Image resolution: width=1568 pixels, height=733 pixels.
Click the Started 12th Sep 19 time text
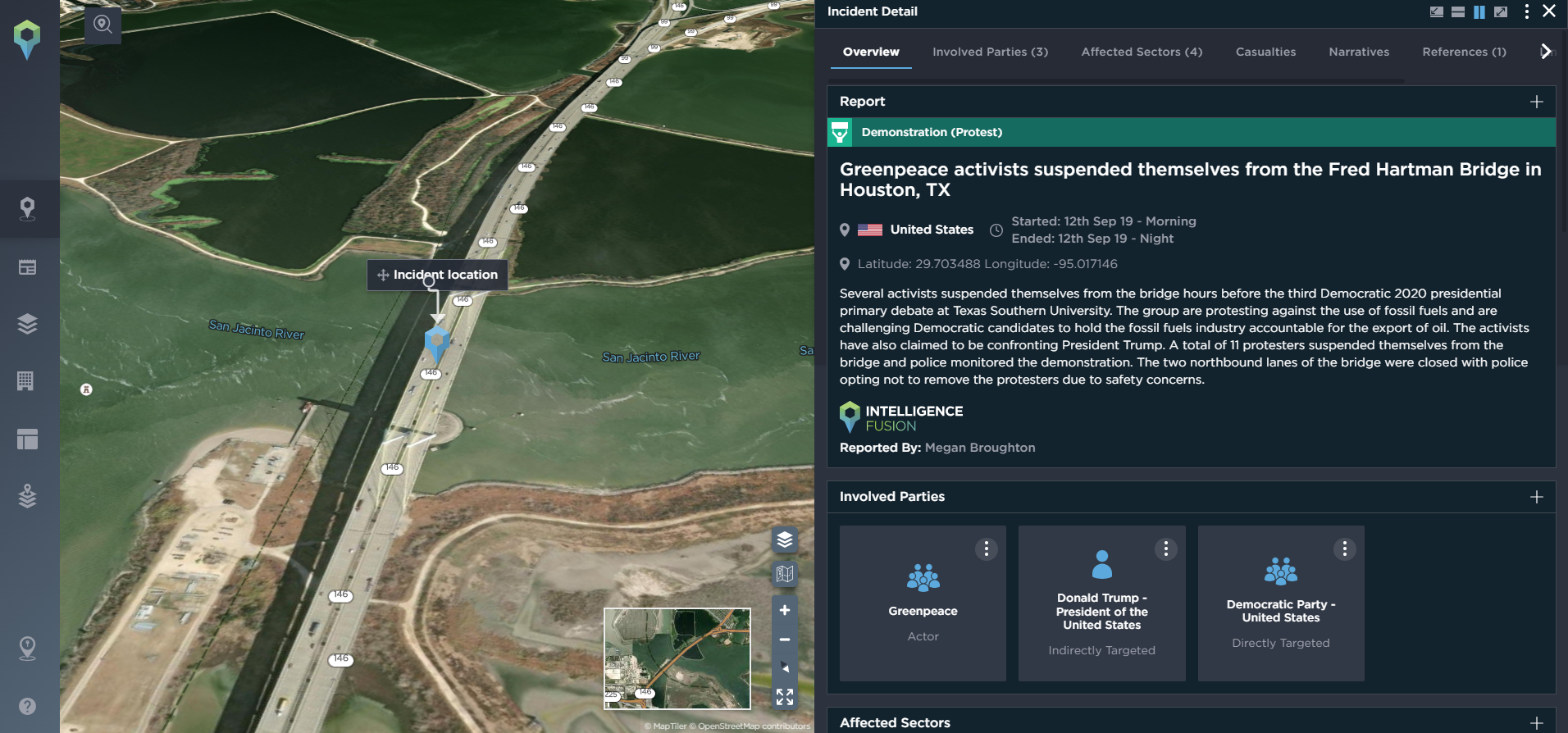pyautogui.click(x=1104, y=221)
